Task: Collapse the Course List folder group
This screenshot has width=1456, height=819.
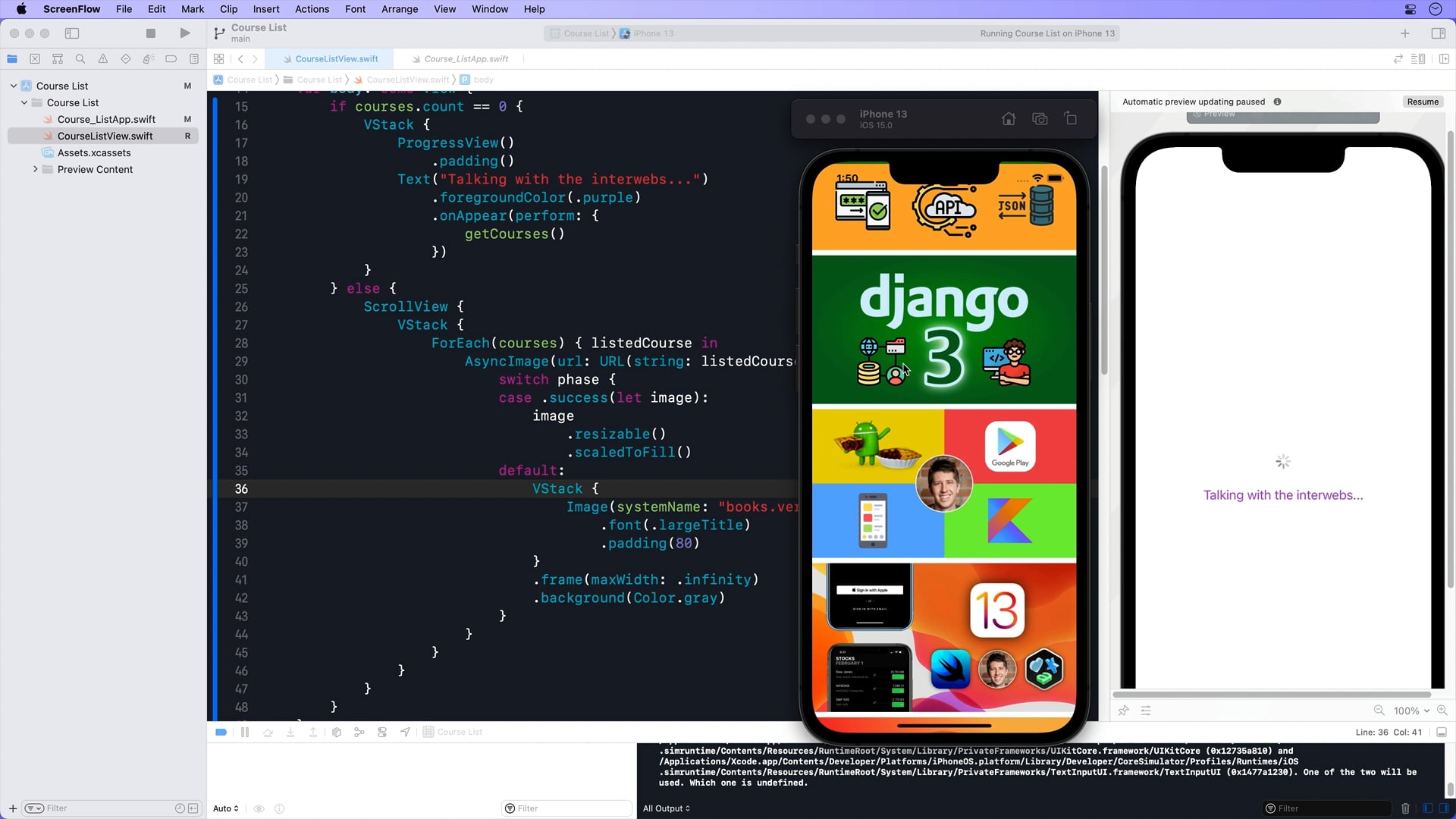Action: coord(24,102)
